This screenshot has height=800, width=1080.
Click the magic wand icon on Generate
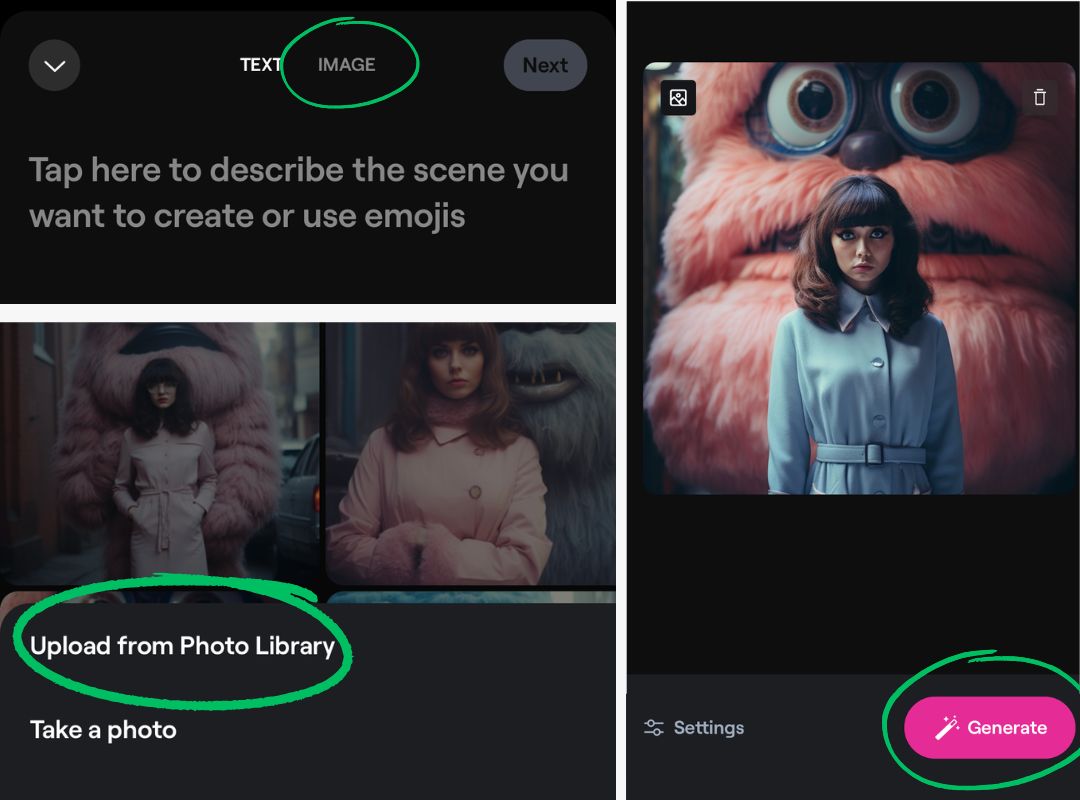[946, 728]
